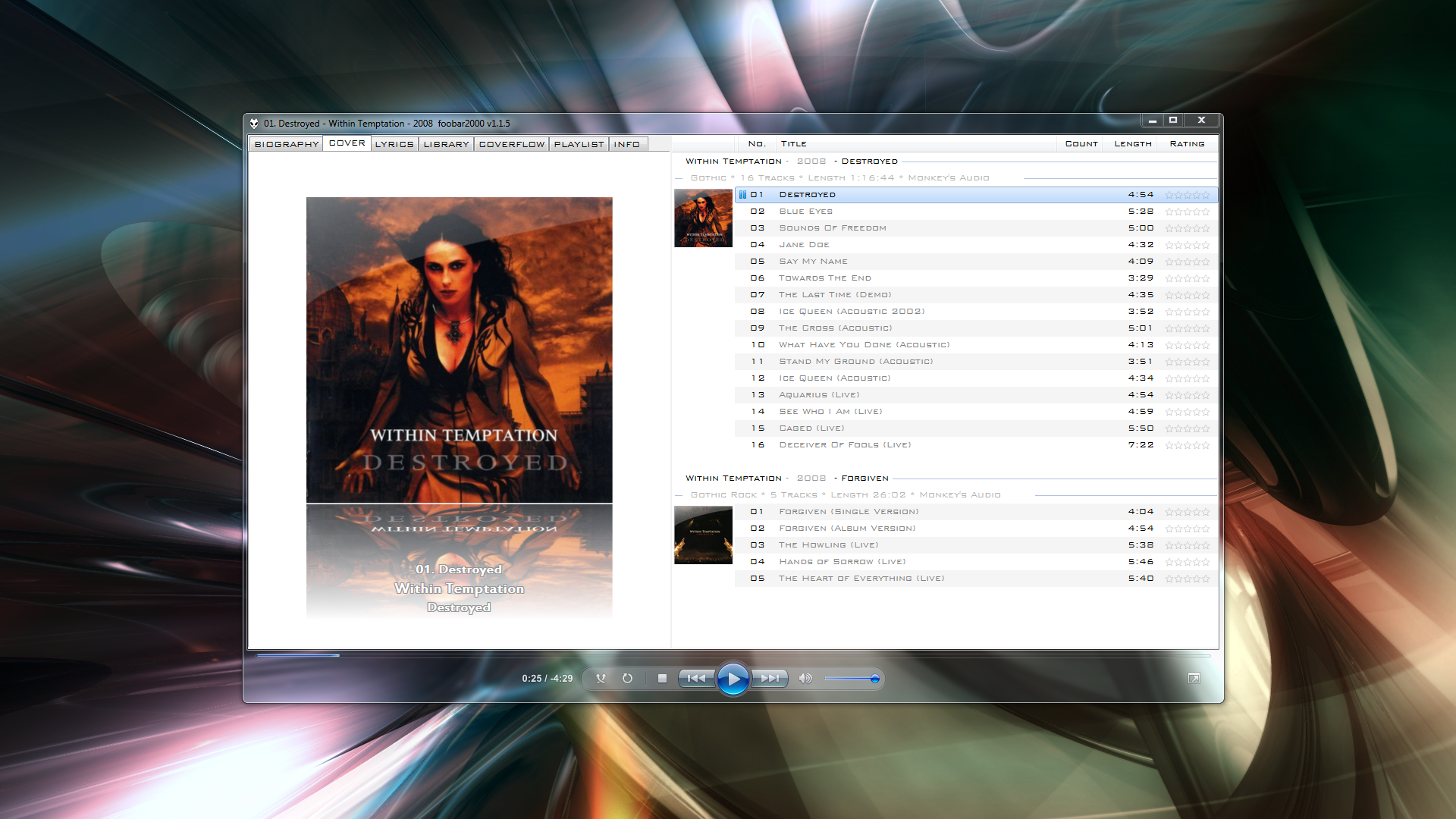Select track 12 Ice Queen (Acoustic)
The height and width of the screenshot is (819, 1456).
[976, 378]
